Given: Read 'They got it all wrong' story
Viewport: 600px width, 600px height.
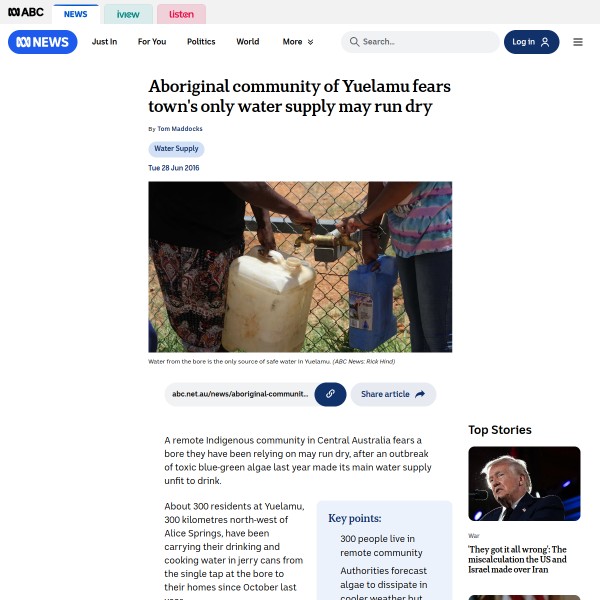Looking at the screenshot, I should (x=517, y=559).
